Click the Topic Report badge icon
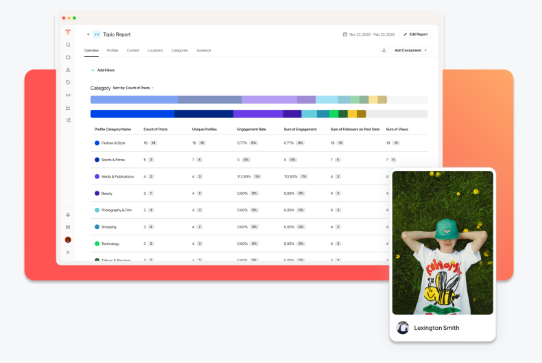The width and height of the screenshot is (542, 363). (x=97, y=34)
